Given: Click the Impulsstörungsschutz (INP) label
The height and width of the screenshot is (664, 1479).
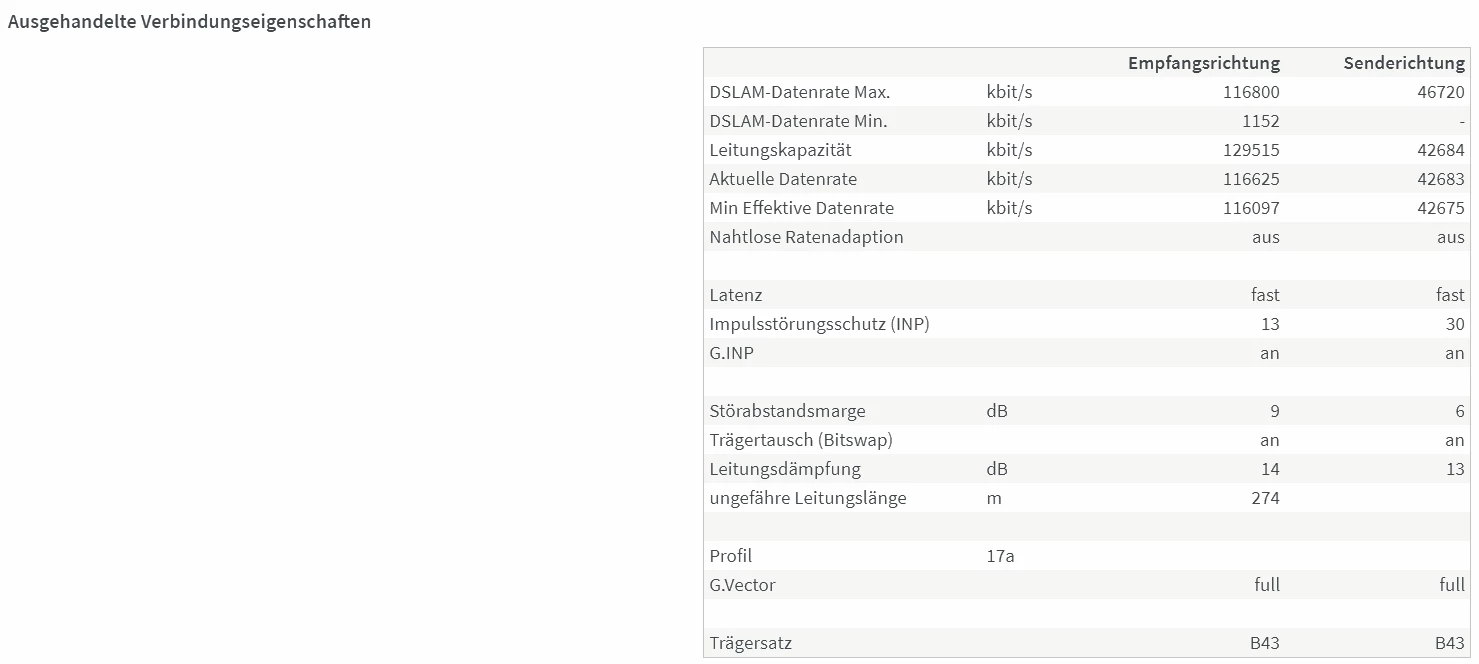Looking at the screenshot, I should pos(819,324).
